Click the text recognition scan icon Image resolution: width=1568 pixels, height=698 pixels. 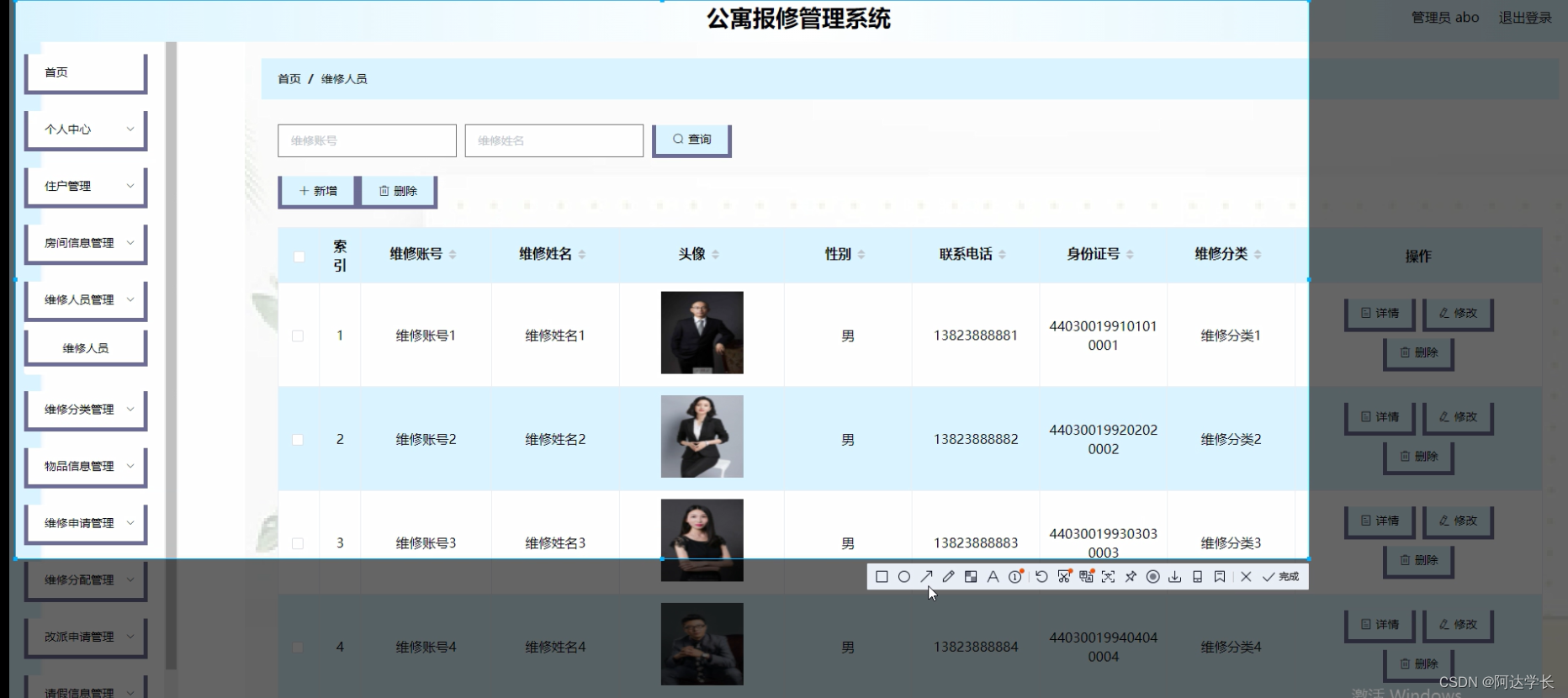pyautogui.click(x=1109, y=577)
